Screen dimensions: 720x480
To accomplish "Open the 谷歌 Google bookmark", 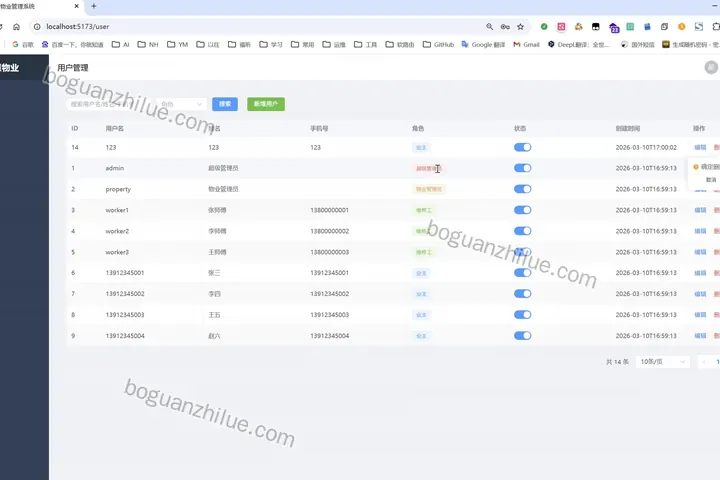I will pos(23,45).
